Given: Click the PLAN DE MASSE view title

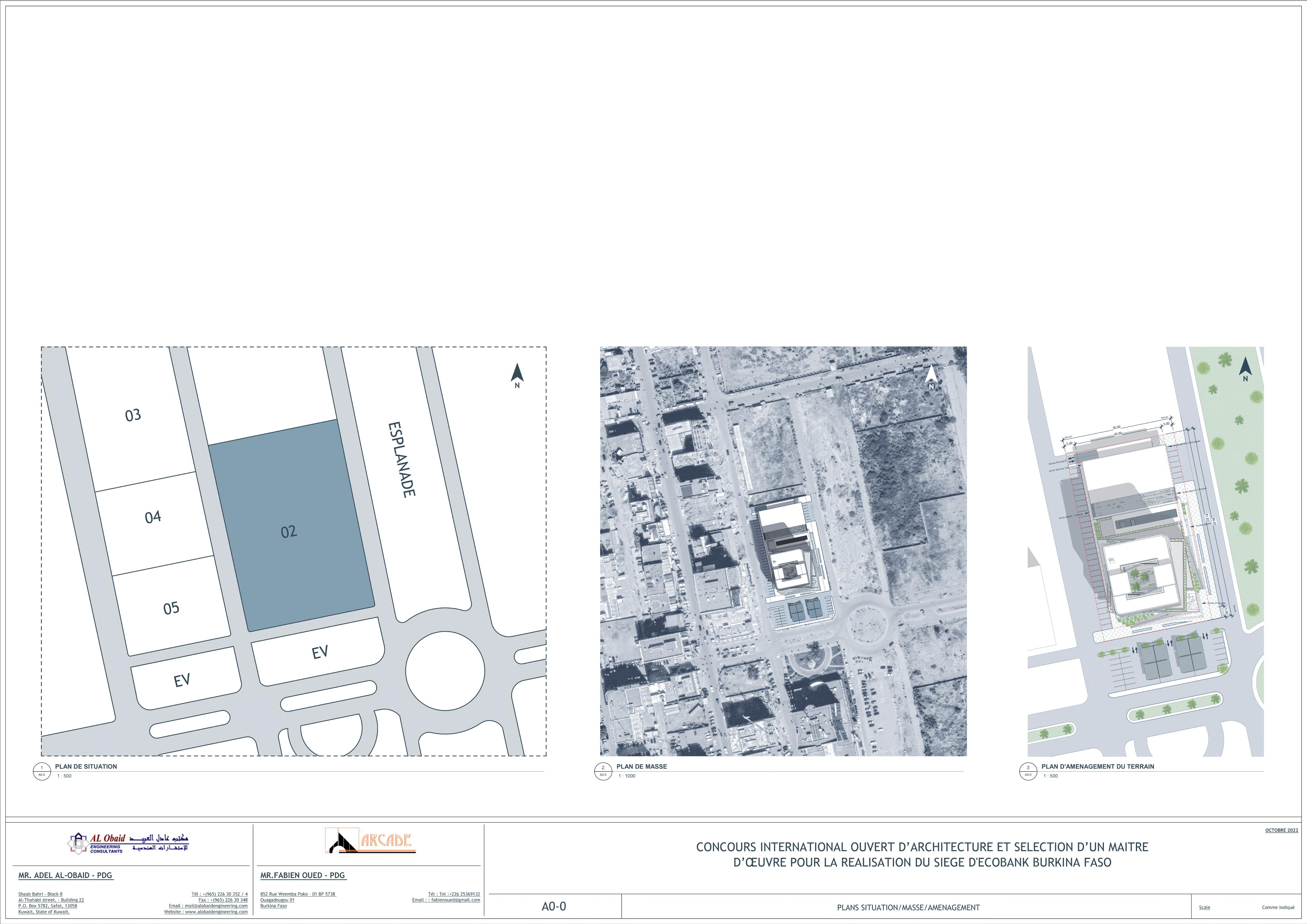Looking at the screenshot, I should [642, 766].
